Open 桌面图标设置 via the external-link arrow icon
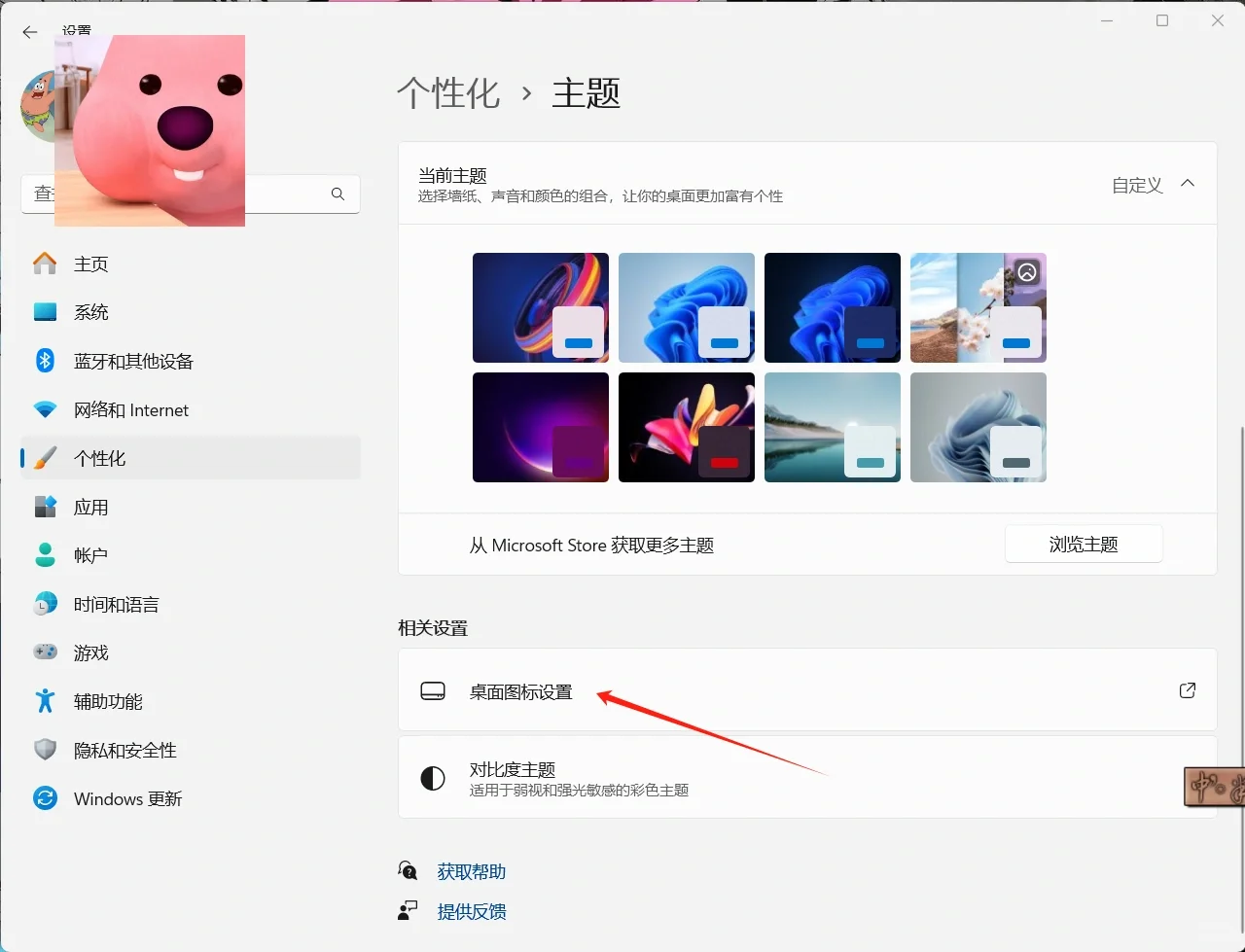 point(1187,689)
